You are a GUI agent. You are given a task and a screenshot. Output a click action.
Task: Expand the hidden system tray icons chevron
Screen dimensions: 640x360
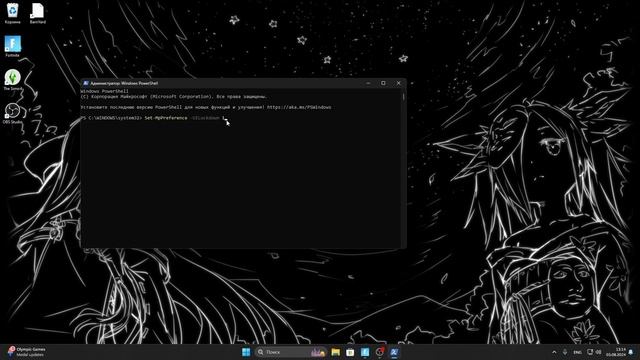(x=554, y=352)
